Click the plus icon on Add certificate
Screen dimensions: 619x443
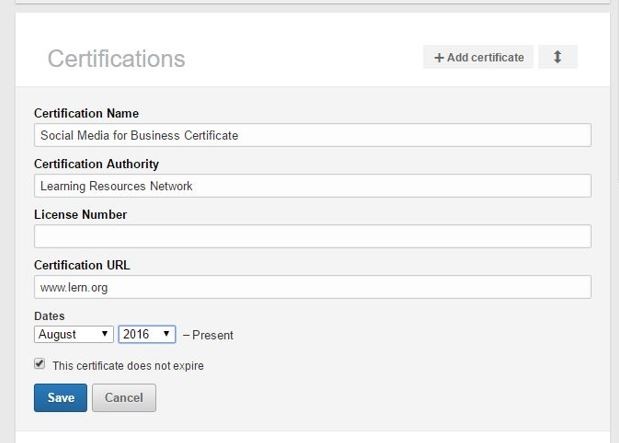[x=438, y=58]
